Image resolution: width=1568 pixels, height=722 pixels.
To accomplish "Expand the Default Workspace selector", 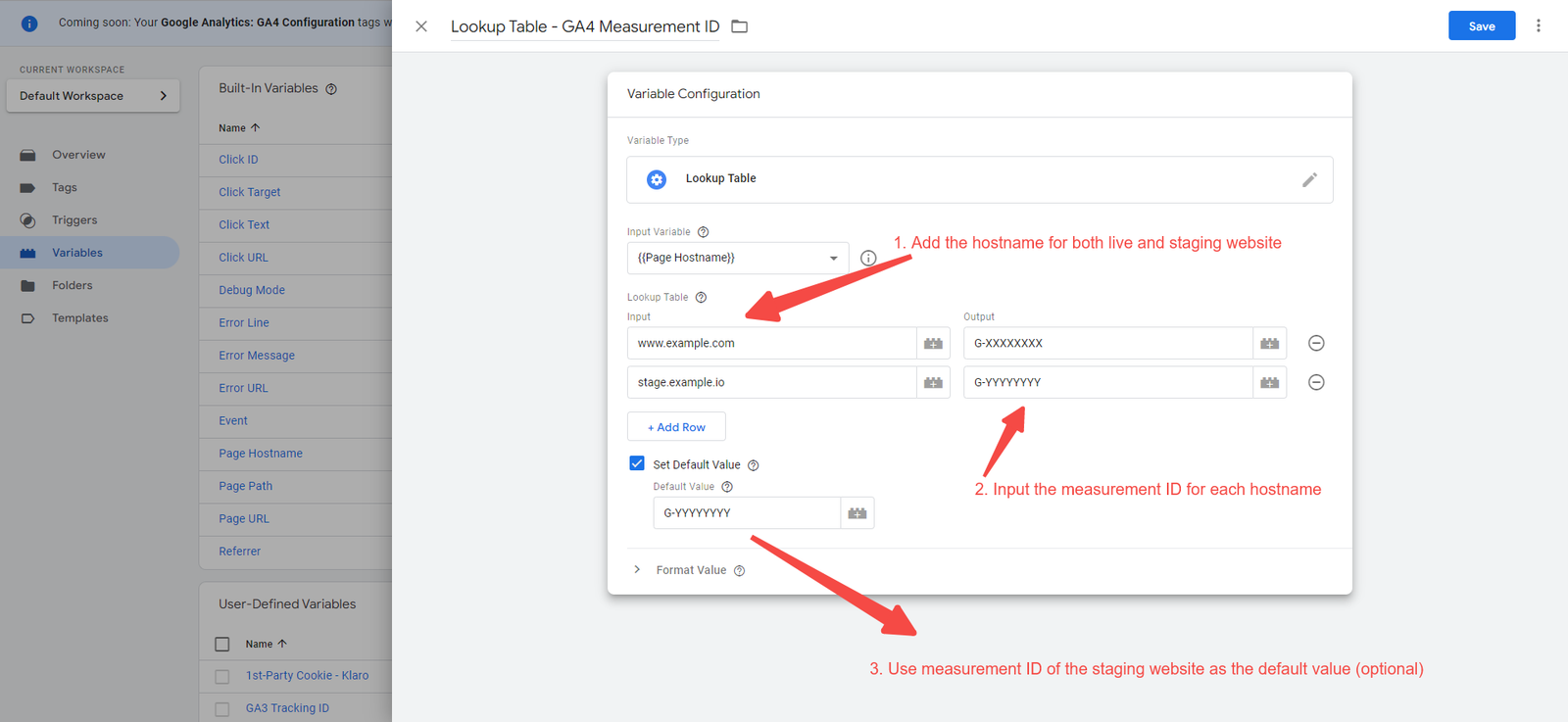I will click(x=92, y=96).
